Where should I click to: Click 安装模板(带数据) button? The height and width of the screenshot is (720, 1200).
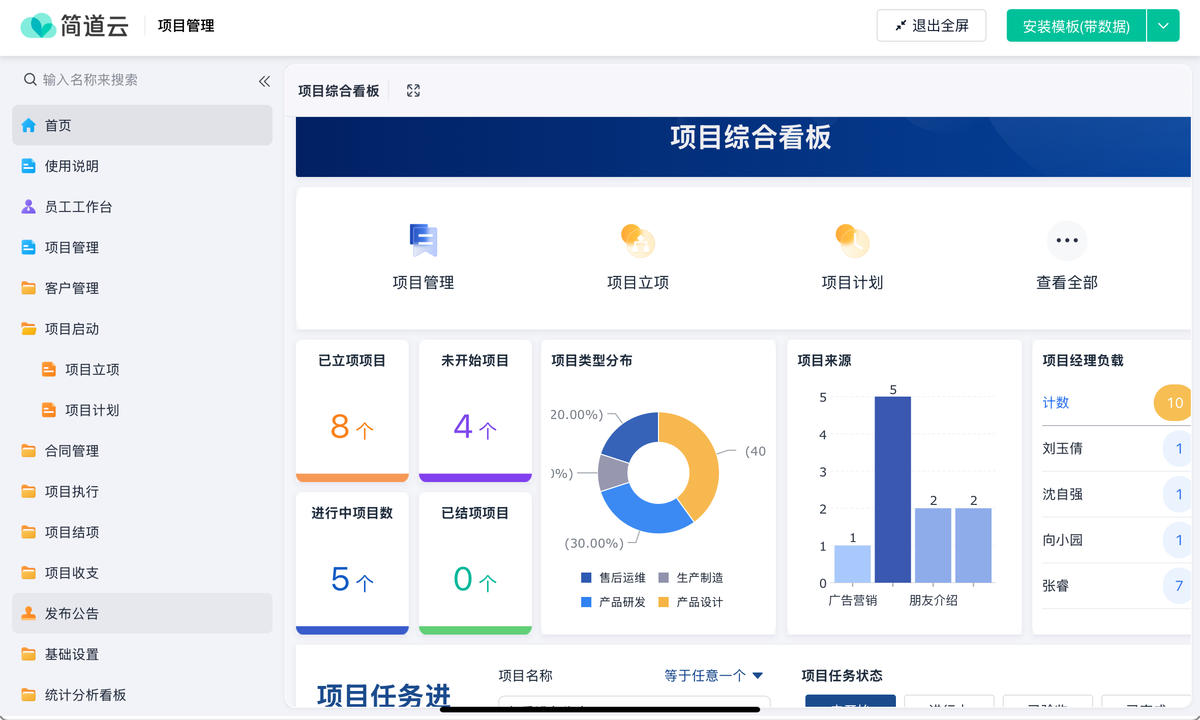1076,26
